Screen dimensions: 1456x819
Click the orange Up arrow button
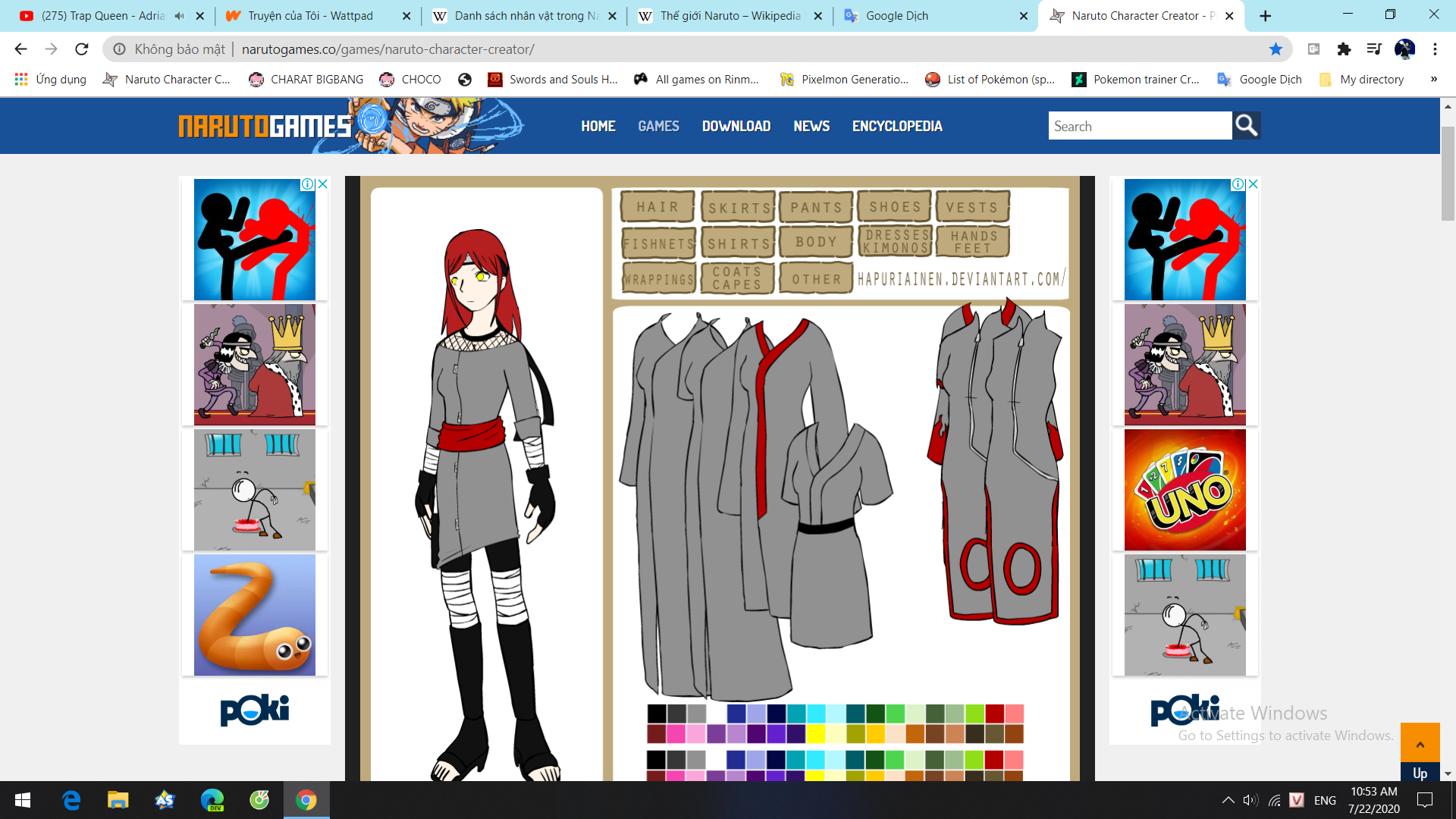1420,745
